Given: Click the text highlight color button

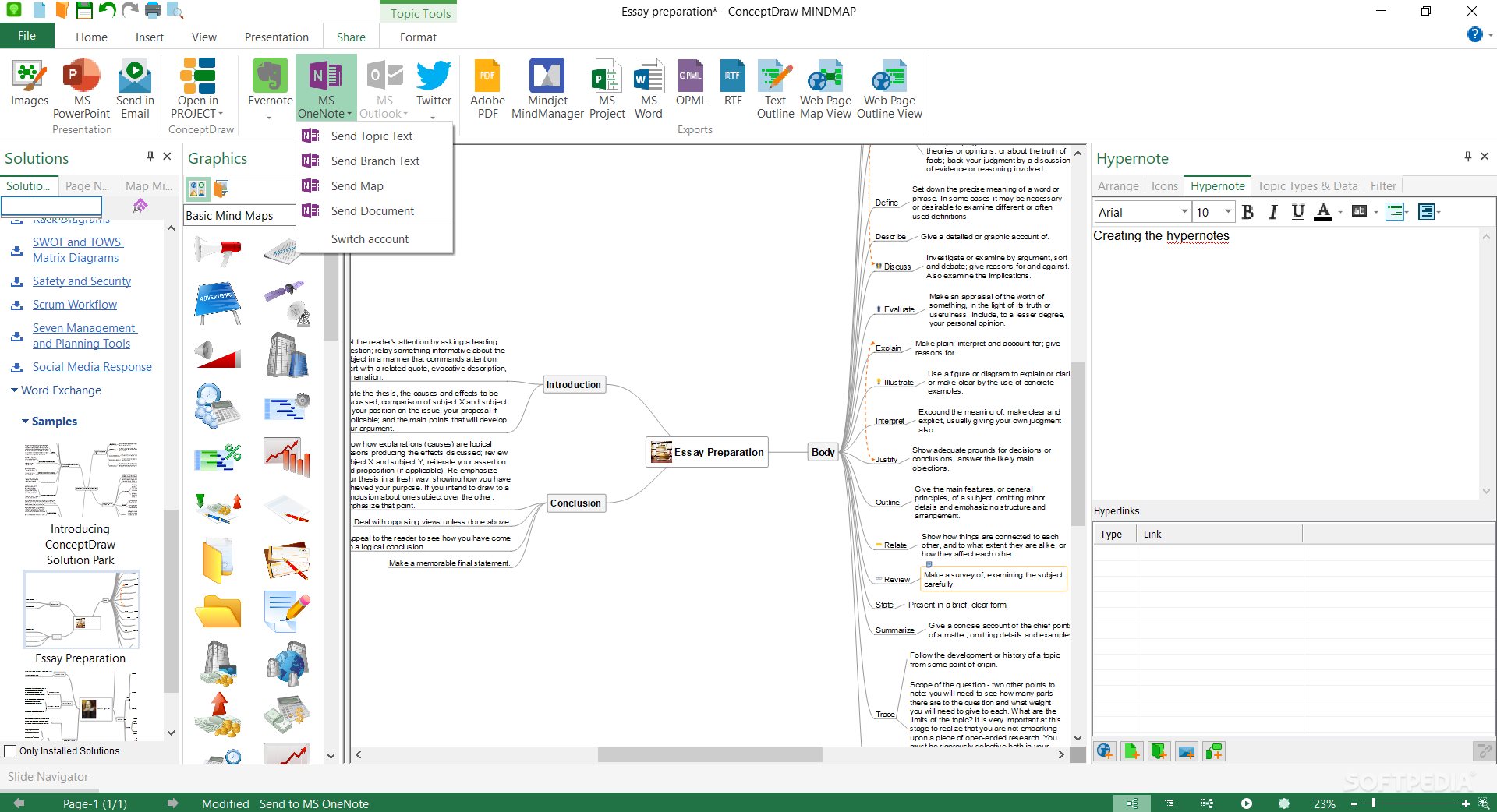Looking at the screenshot, I should point(1359,212).
